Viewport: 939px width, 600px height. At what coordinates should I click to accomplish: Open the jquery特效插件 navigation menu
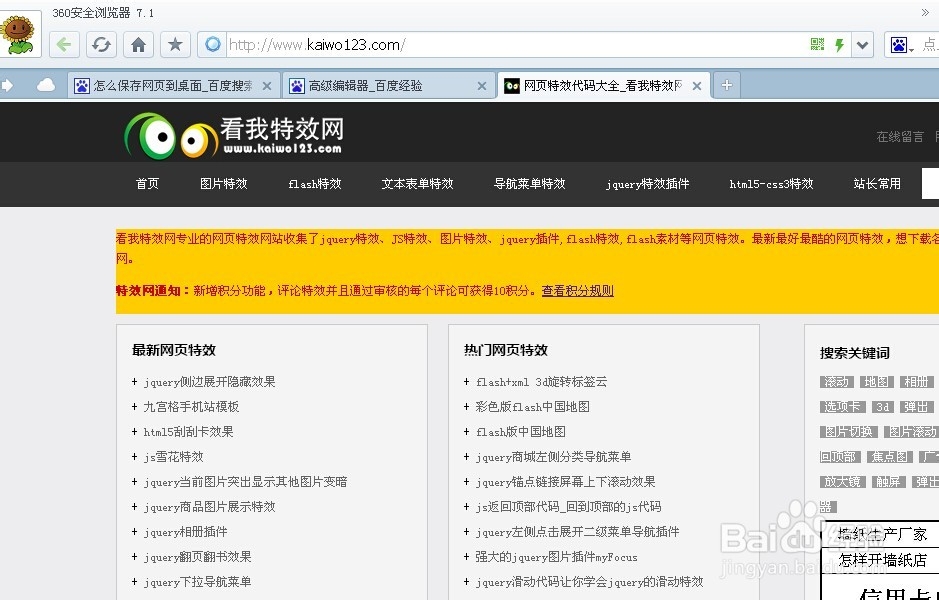coord(650,183)
